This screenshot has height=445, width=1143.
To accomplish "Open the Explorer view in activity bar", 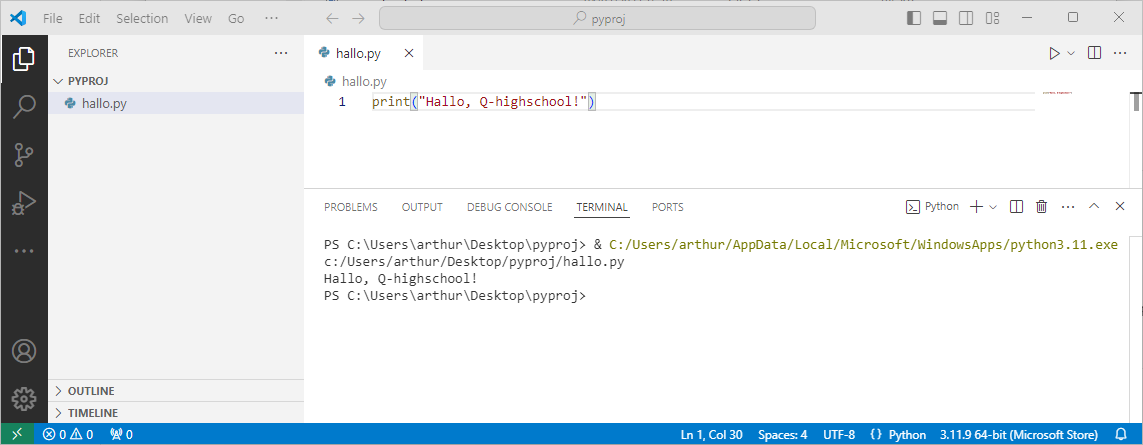I will (24, 60).
